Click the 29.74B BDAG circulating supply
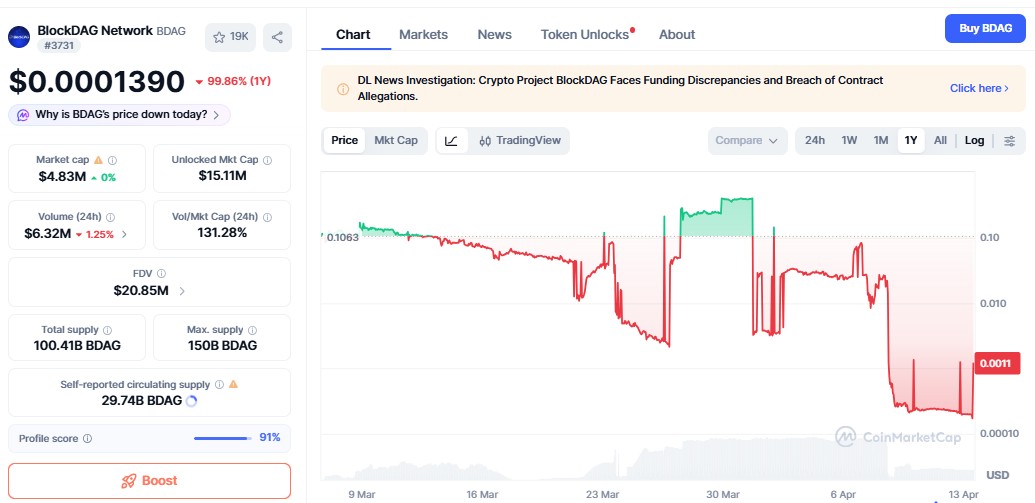Image resolution: width=1035 pixels, height=503 pixels. click(x=141, y=401)
